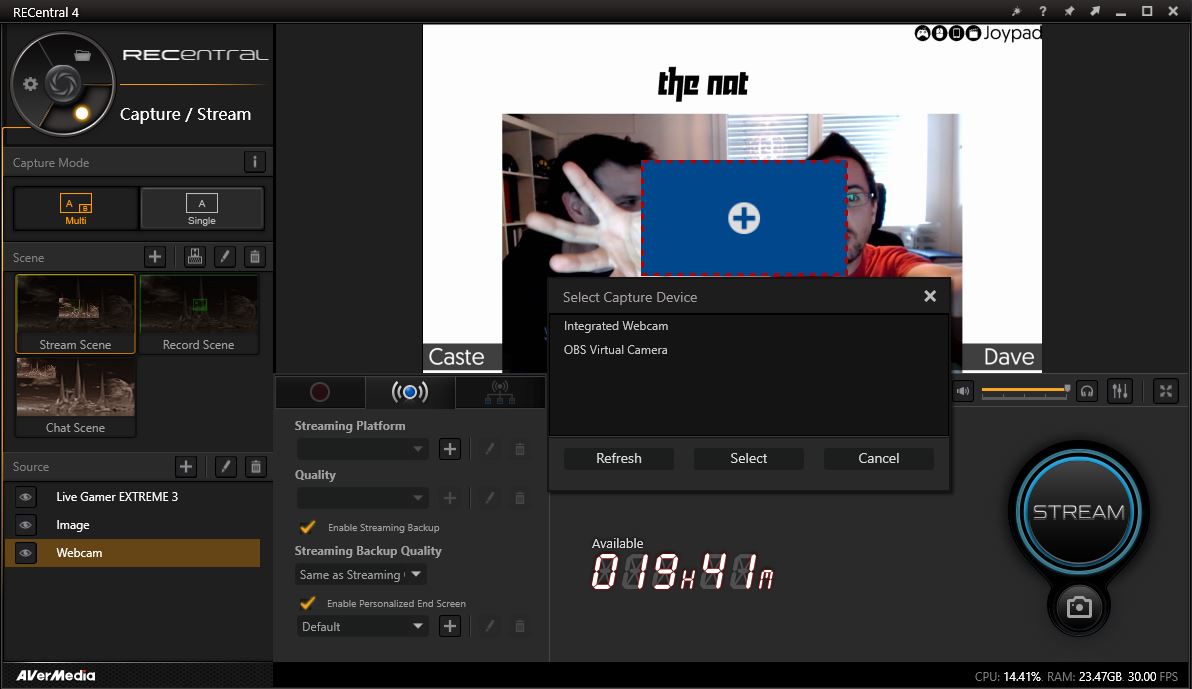Image resolution: width=1192 pixels, height=689 pixels.
Task: Uncheck Enable Streaming Backup checkbox
Action: (x=308, y=526)
